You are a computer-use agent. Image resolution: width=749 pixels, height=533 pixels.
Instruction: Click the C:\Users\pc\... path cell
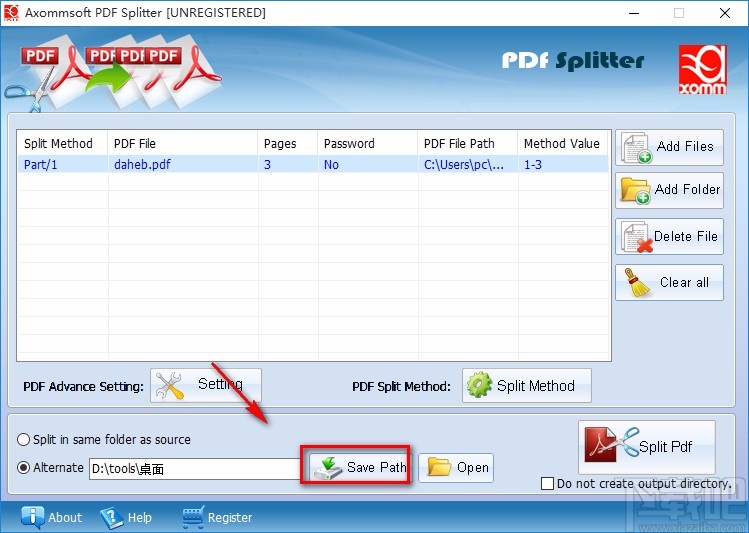464,165
